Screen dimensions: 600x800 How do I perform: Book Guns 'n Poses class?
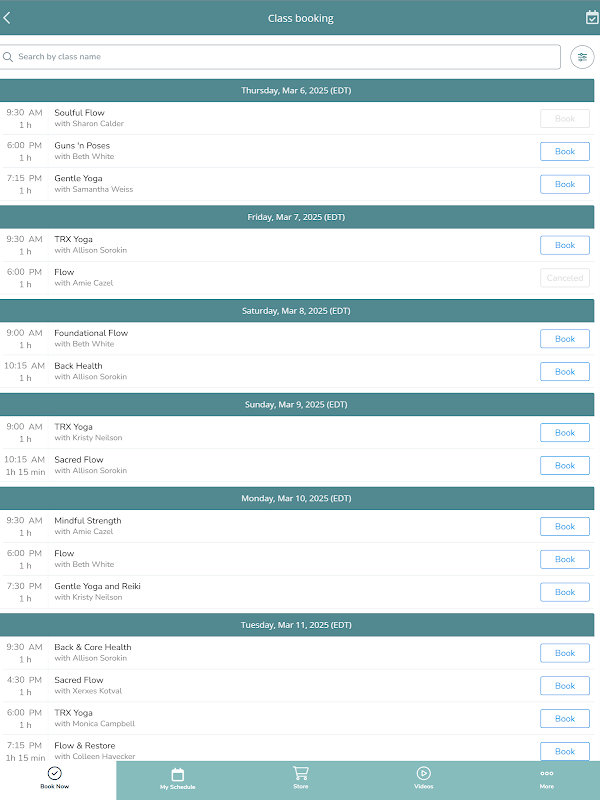pyautogui.click(x=564, y=151)
